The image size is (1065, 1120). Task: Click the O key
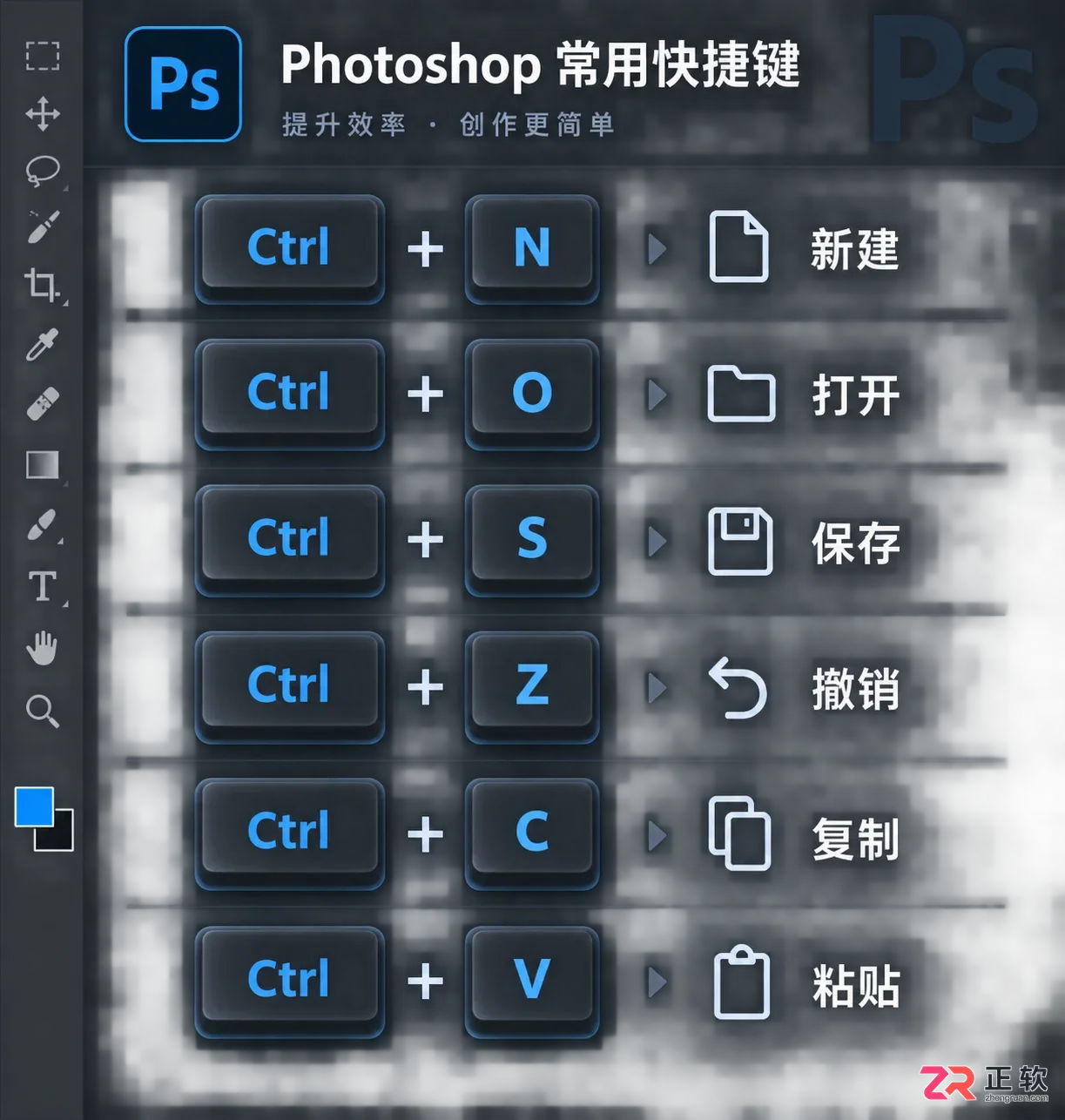tap(532, 395)
